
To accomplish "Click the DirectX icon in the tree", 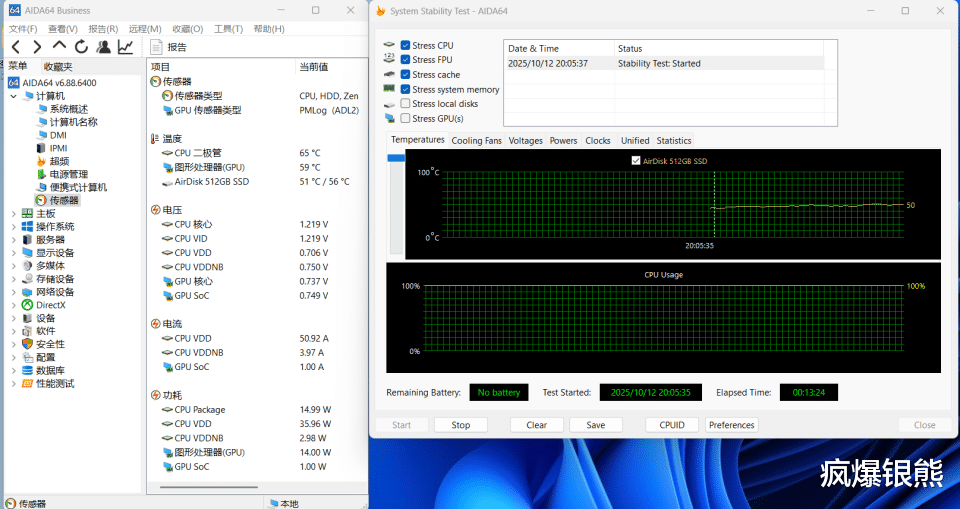I will pyautogui.click(x=27, y=305).
